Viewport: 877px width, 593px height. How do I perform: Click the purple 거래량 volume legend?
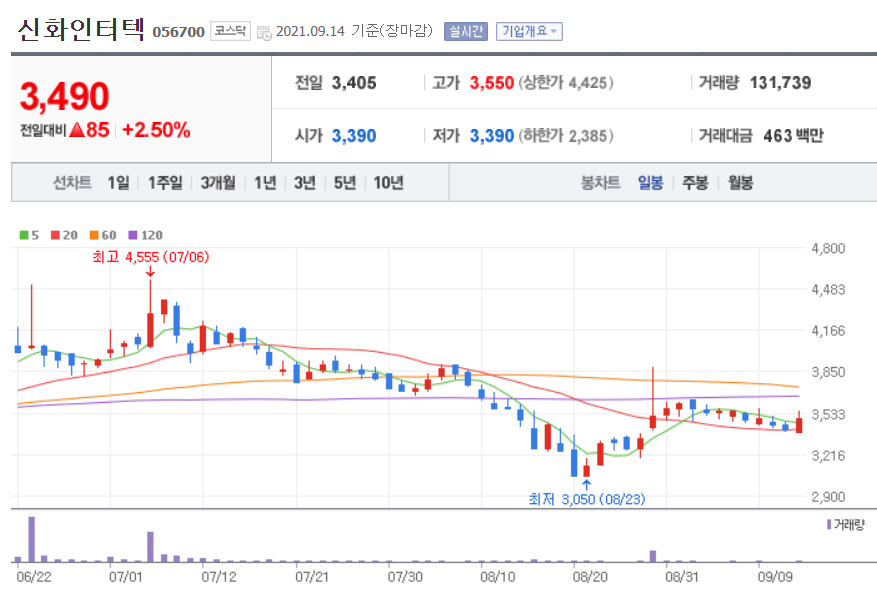pyautogui.click(x=846, y=525)
